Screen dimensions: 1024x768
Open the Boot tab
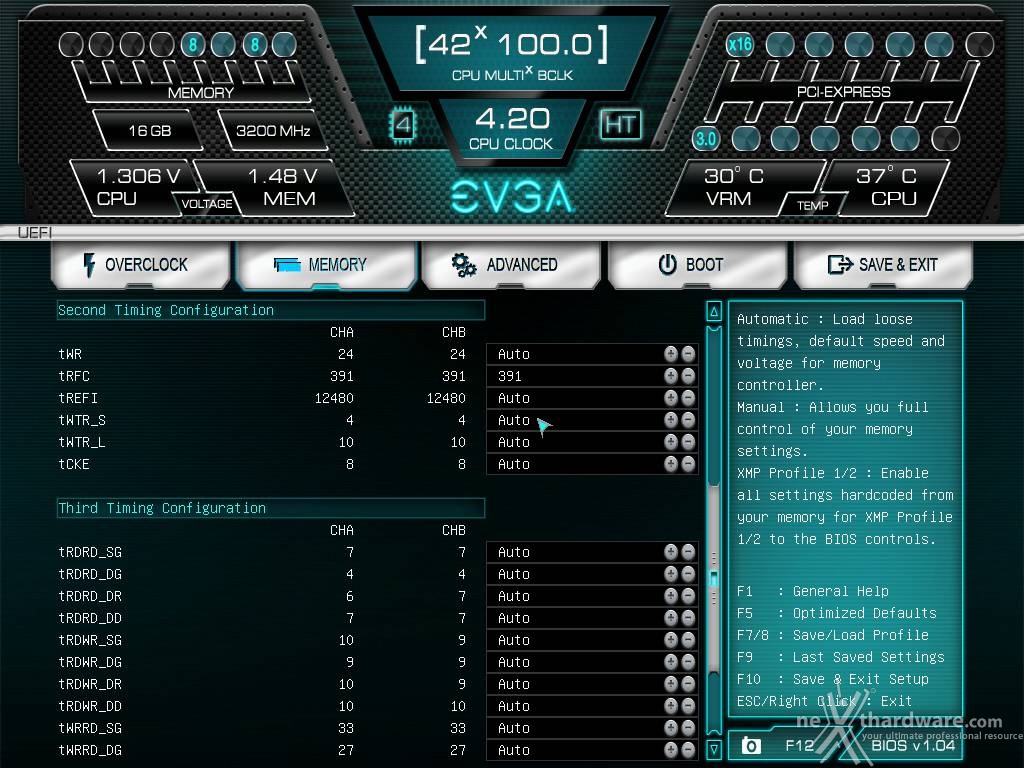pos(697,264)
